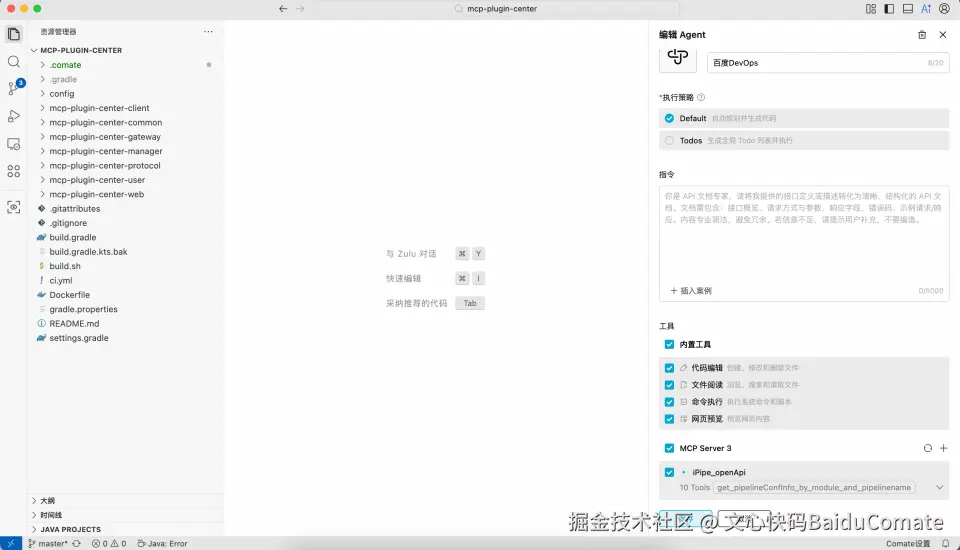
Task: Select the Todos execution strategy
Action: [x=804, y=141]
